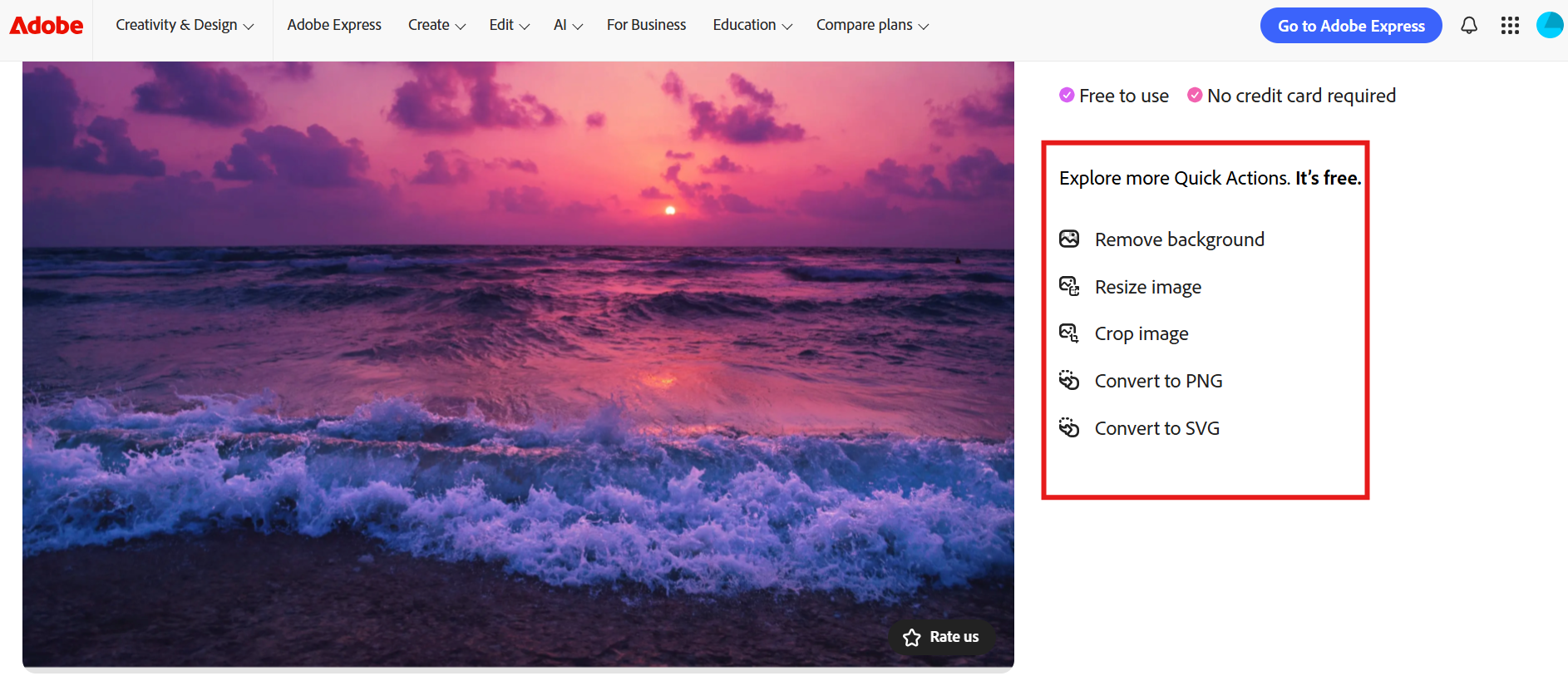Open the Education dropdown
Image resolution: width=1568 pixels, height=676 pixels.
752,26
